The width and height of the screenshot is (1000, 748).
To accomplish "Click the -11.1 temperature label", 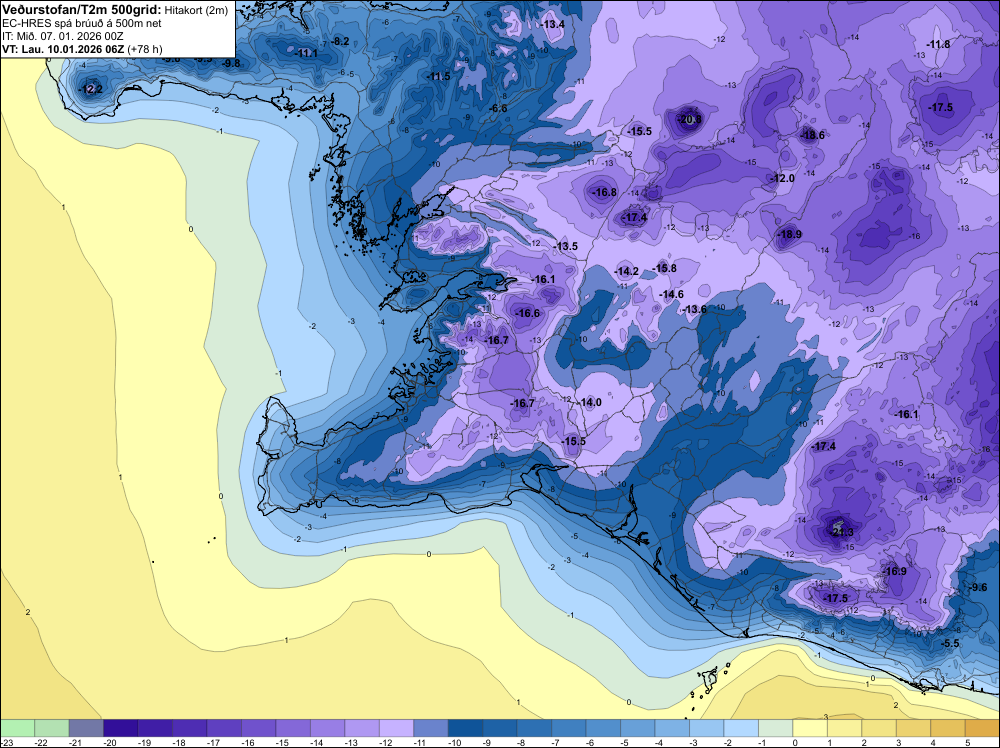I will coord(306,54).
